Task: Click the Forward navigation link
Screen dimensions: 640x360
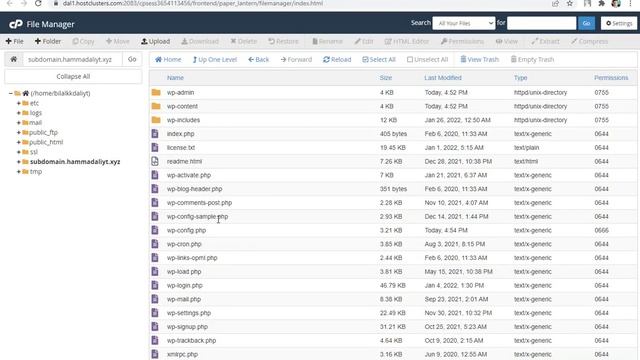Action: click(296, 60)
